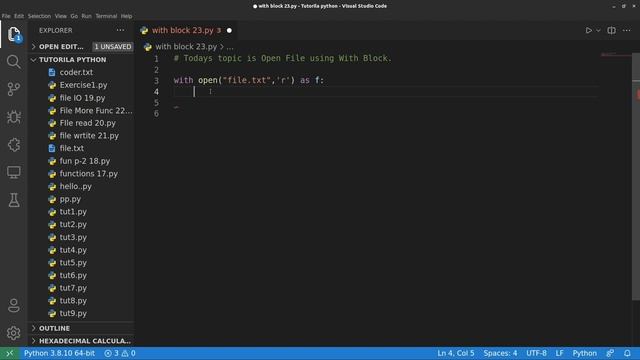Open notifications bell
The width and height of the screenshot is (640, 360).
(x=627, y=353)
